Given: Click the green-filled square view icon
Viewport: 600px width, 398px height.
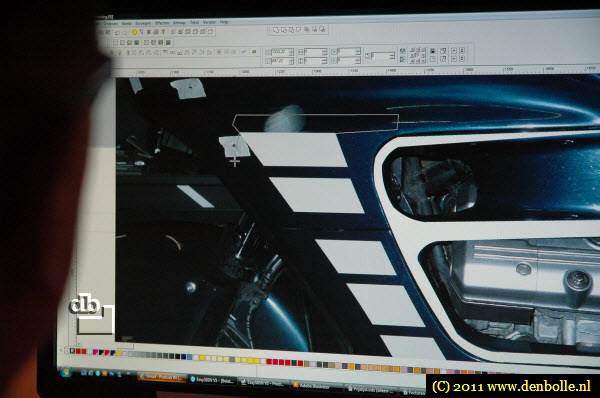Looking at the screenshot, I should 136,42.
